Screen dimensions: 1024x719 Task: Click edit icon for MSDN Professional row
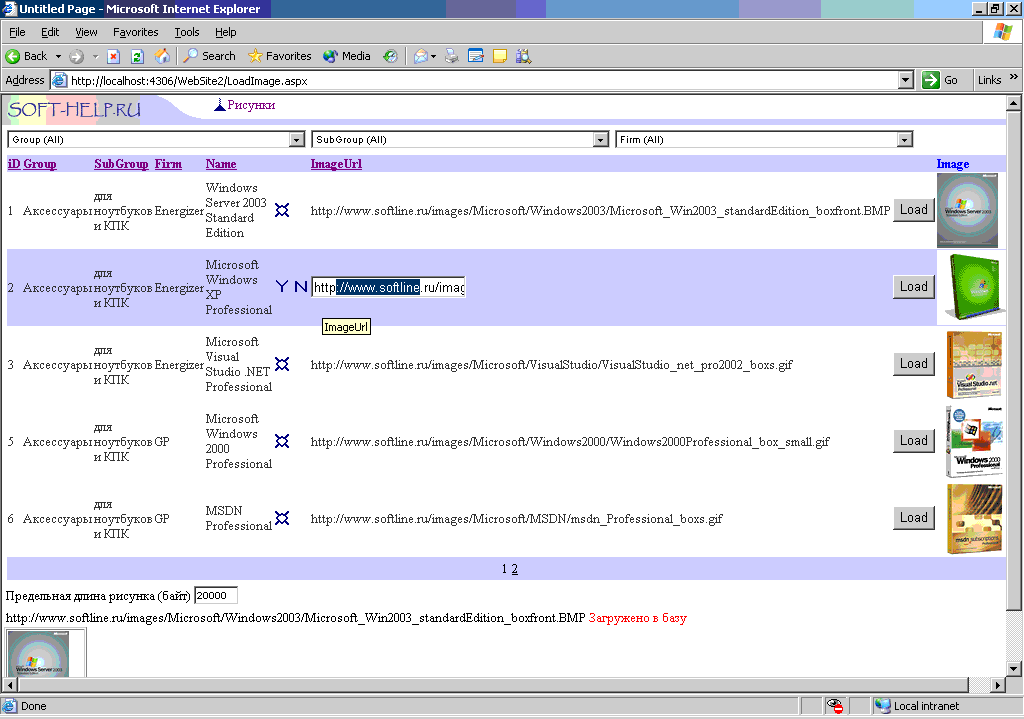click(282, 519)
